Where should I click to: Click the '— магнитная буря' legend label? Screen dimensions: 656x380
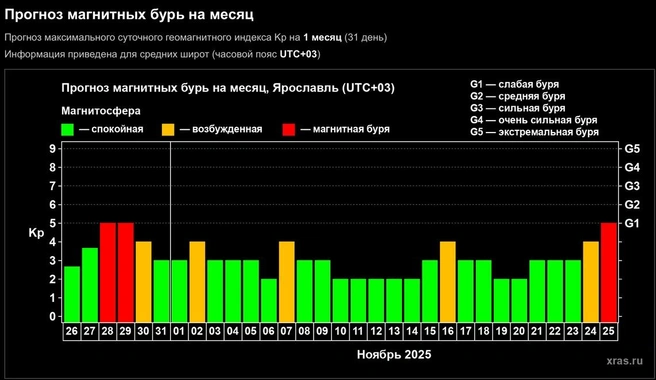click(x=345, y=129)
